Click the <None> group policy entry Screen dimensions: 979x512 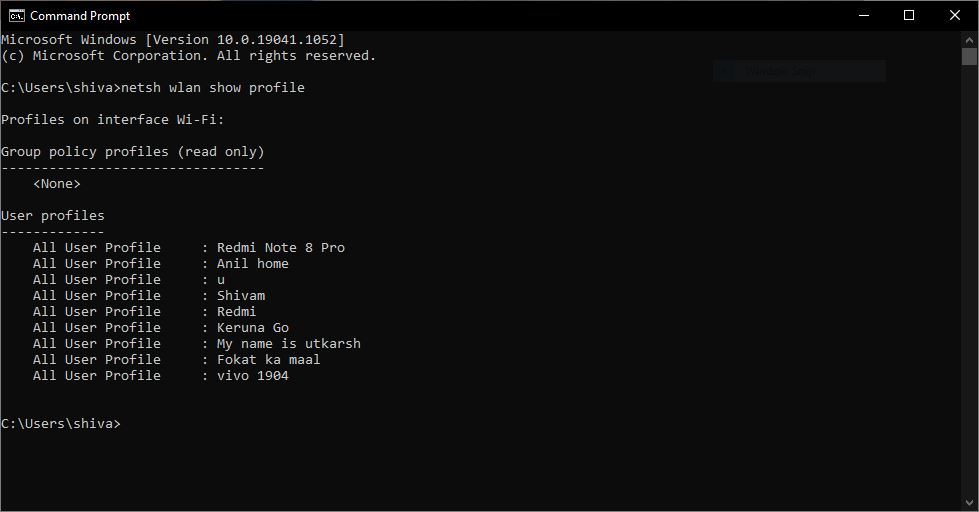tap(57, 184)
